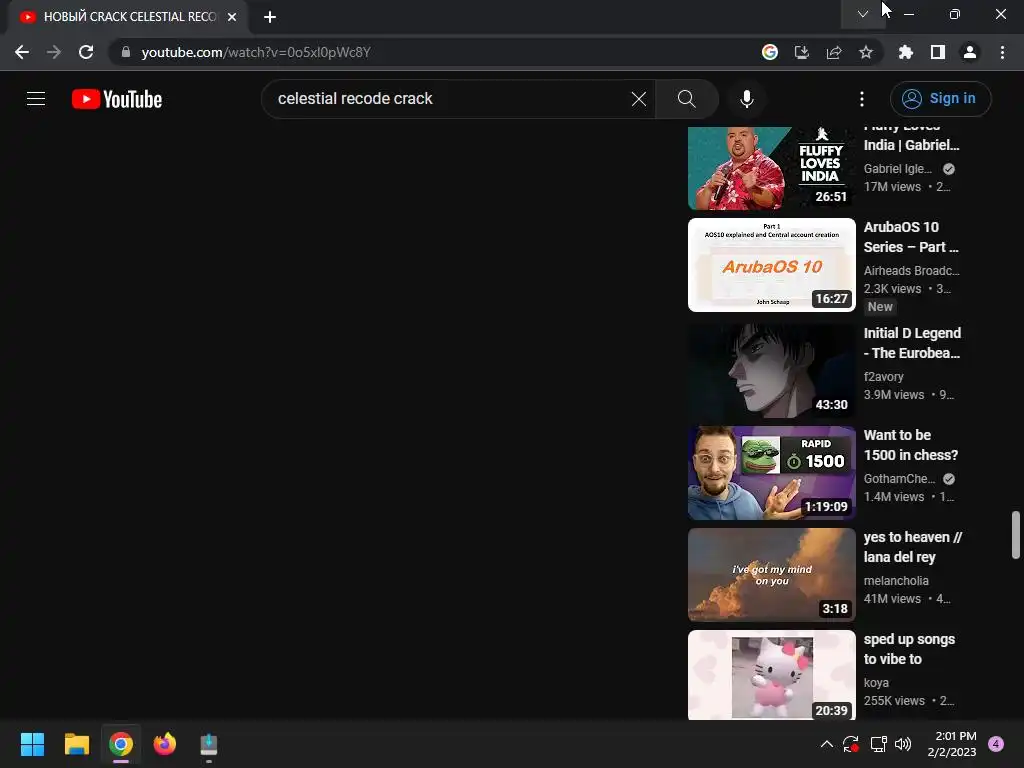Click sped up songs to vibe to title
The height and width of the screenshot is (768, 1024).
point(909,648)
